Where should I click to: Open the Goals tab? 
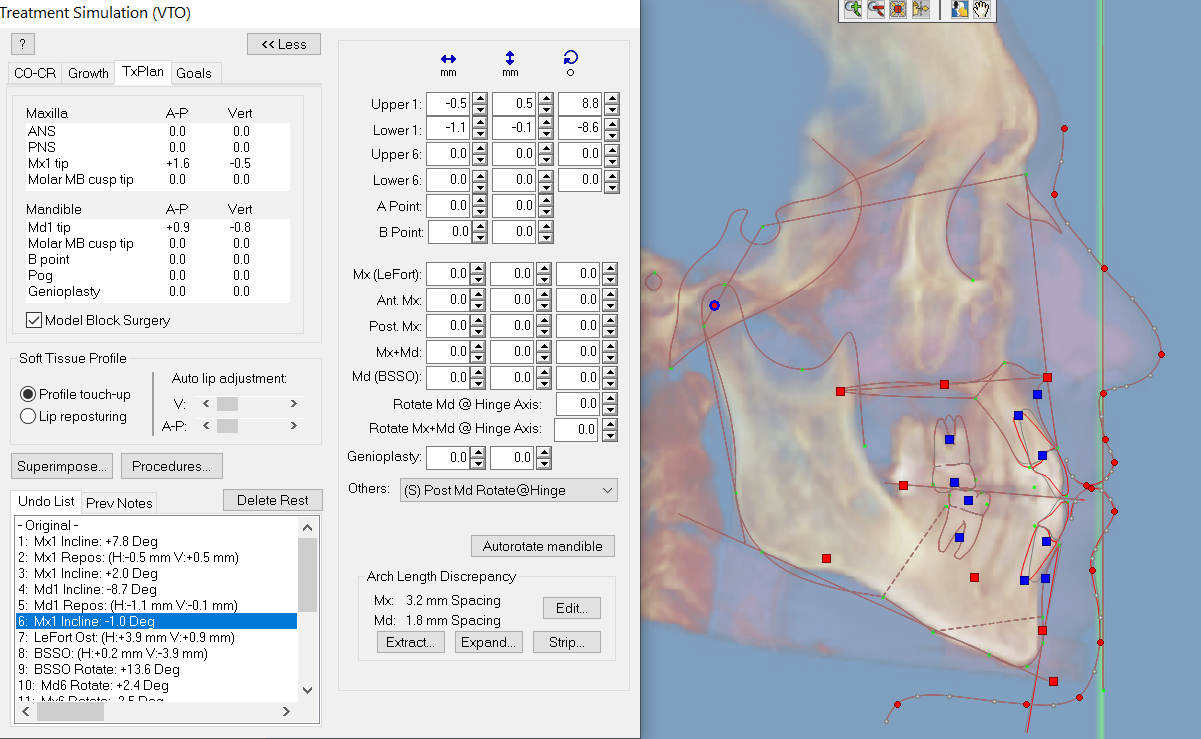click(194, 73)
